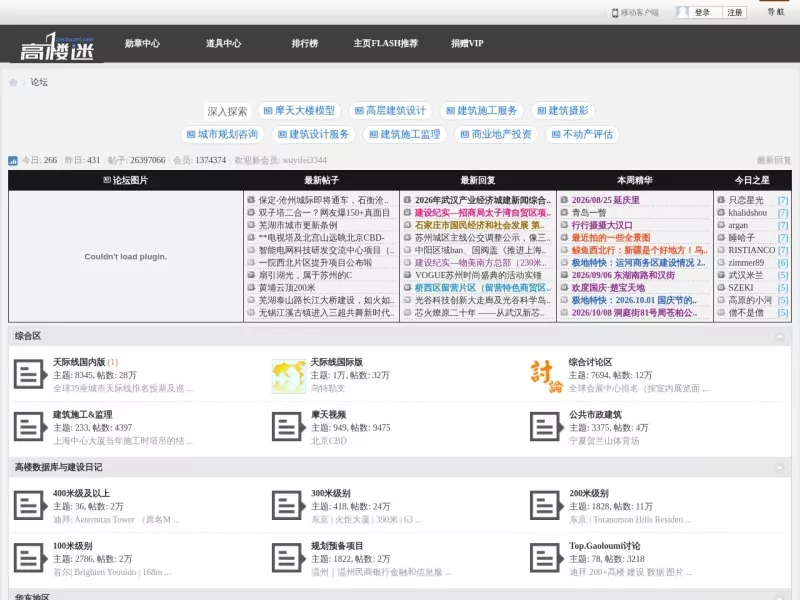Collapse the 综合区 section

pyautogui.click(x=780, y=336)
